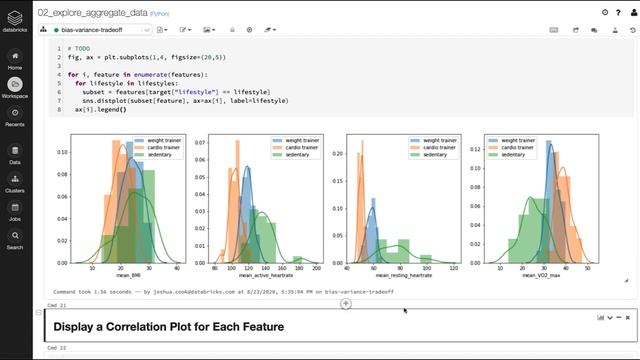640x360 pixels.
Task: Open the chevron dropdown in markdown cell controls
Action: click(x=610, y=318)
